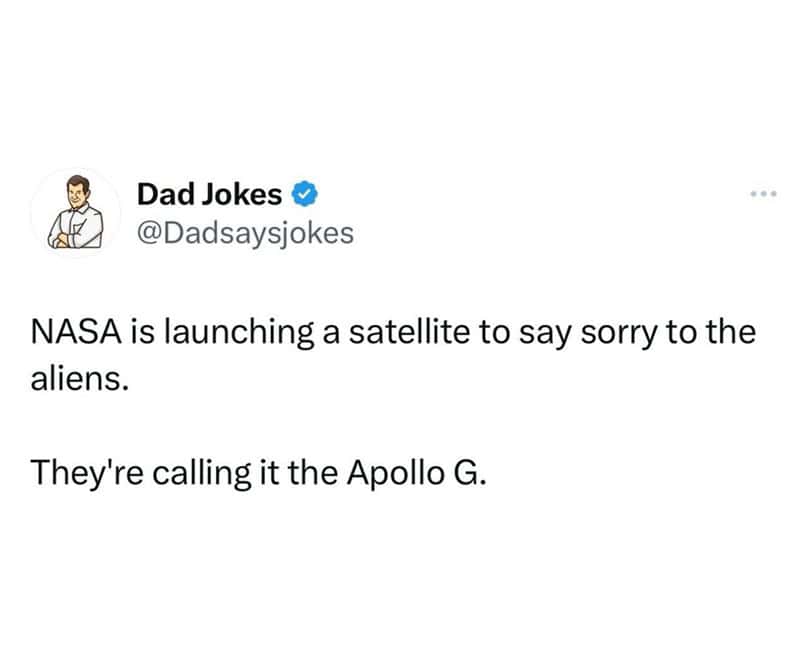Click the word calling in second paragraph
Image resolution: width=800 pixels, height=662 pixels.
click(x=202, y=474)
